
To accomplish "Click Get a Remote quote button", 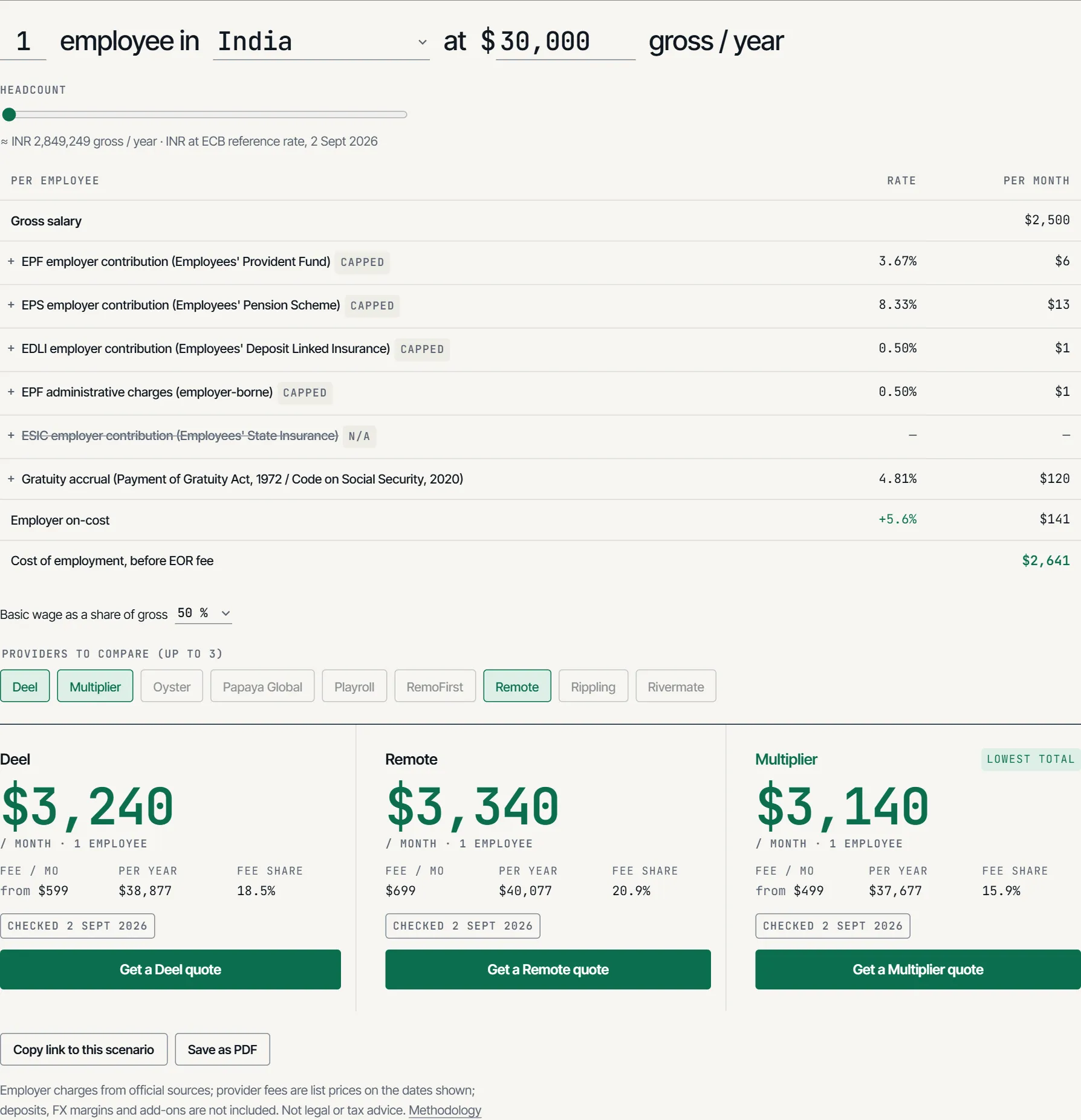I will point(548,969).
